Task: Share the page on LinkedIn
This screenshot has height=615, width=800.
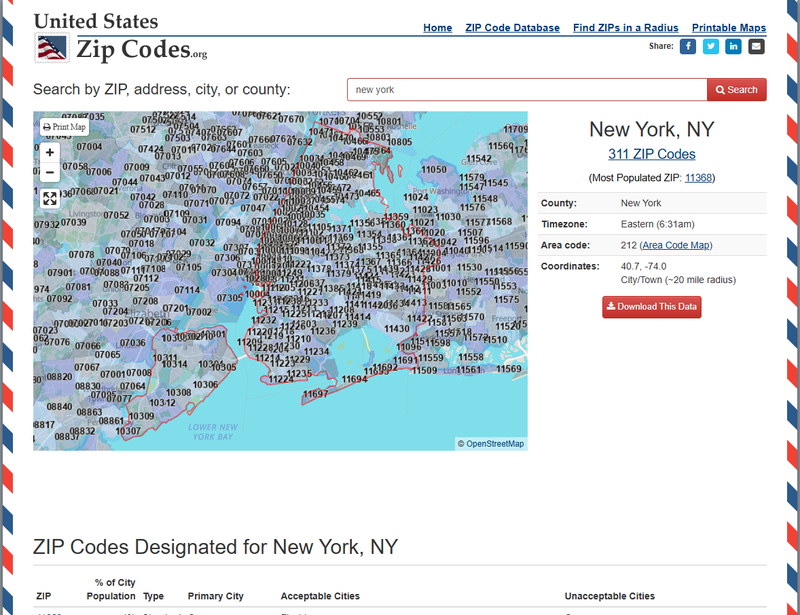Action: point(733,46)
